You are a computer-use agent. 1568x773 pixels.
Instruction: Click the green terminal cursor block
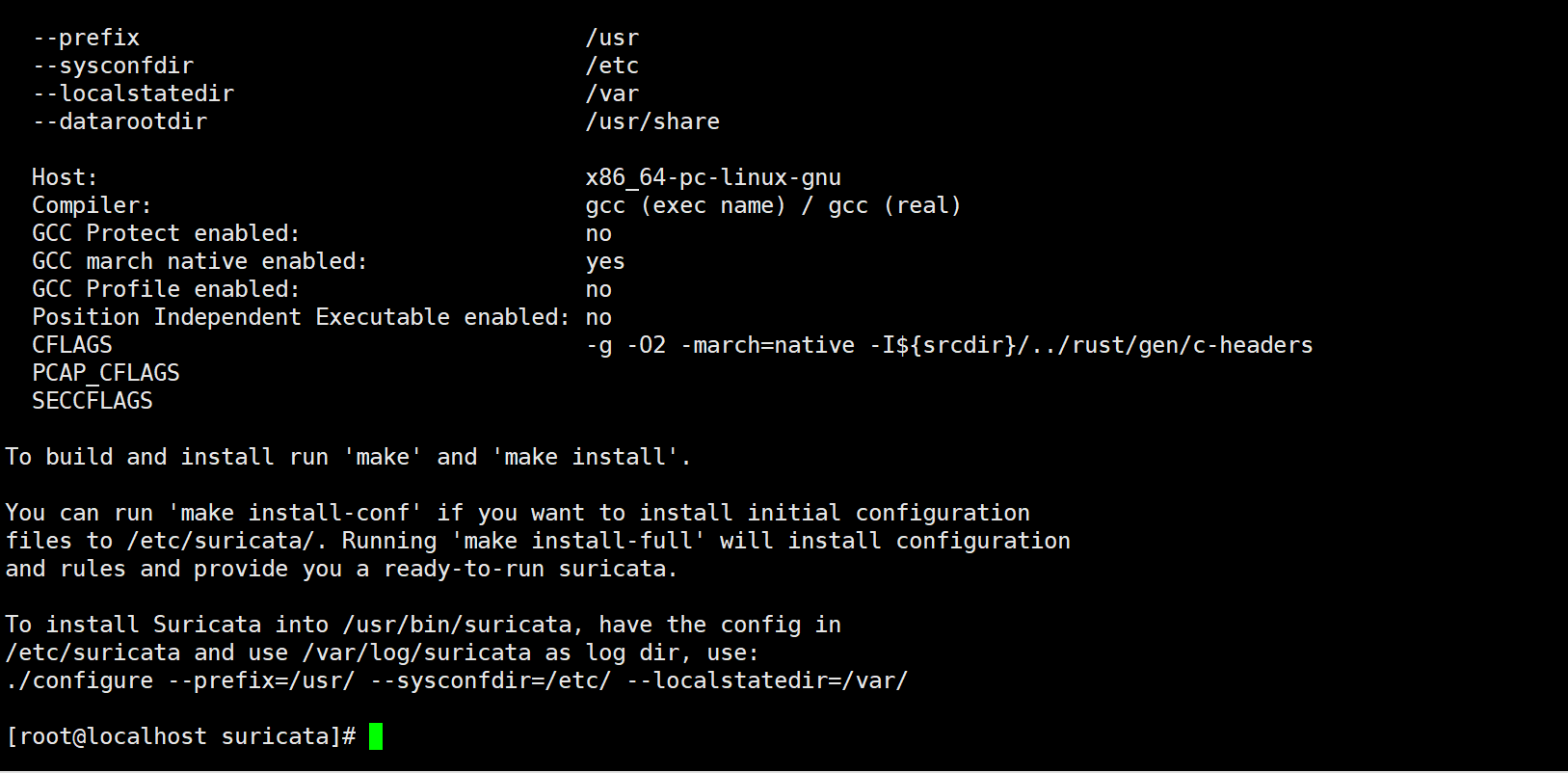[x=376, y=736]
